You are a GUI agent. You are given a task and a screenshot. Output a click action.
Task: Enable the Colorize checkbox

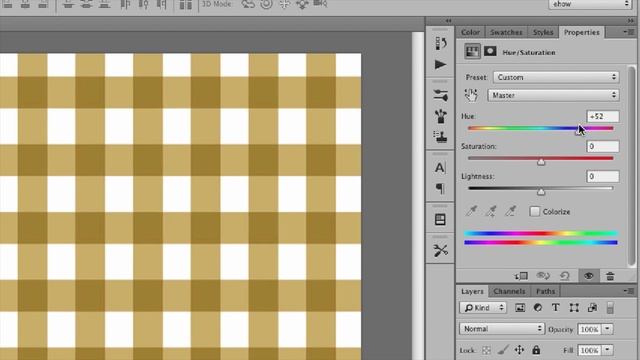point(534,211)
